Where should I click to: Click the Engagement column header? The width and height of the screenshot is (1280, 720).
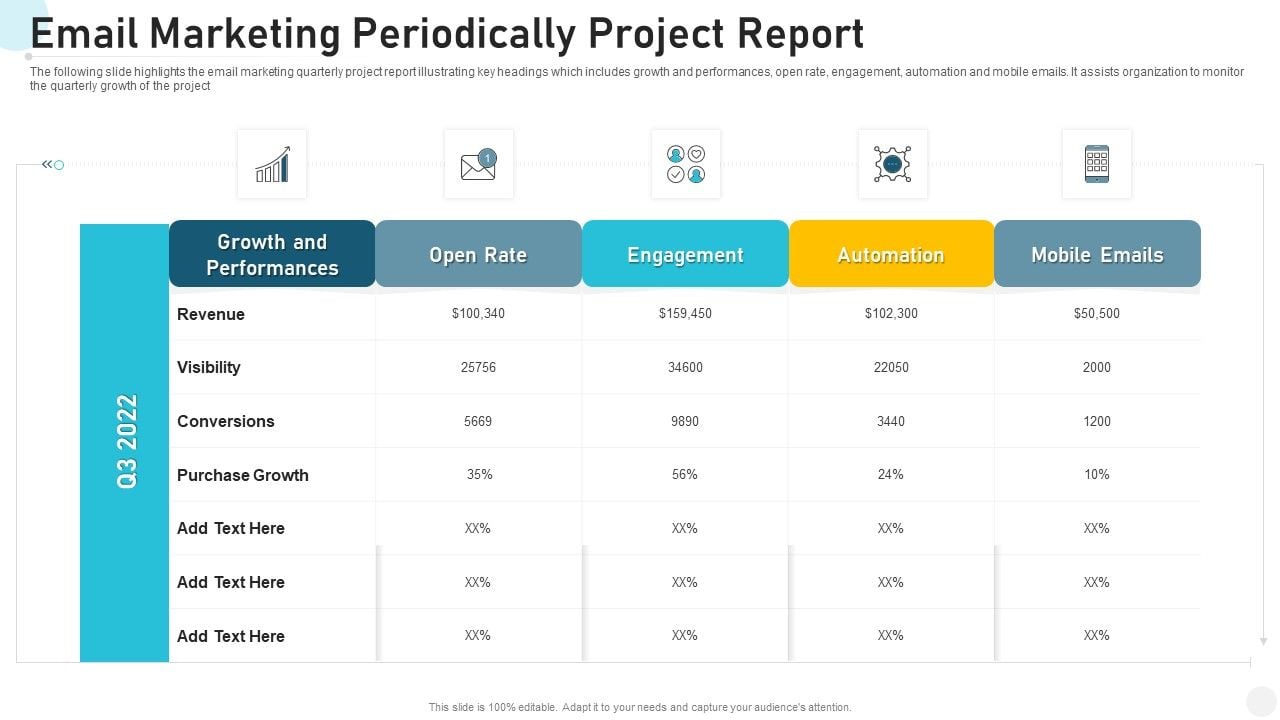click(x=685, y=255)
